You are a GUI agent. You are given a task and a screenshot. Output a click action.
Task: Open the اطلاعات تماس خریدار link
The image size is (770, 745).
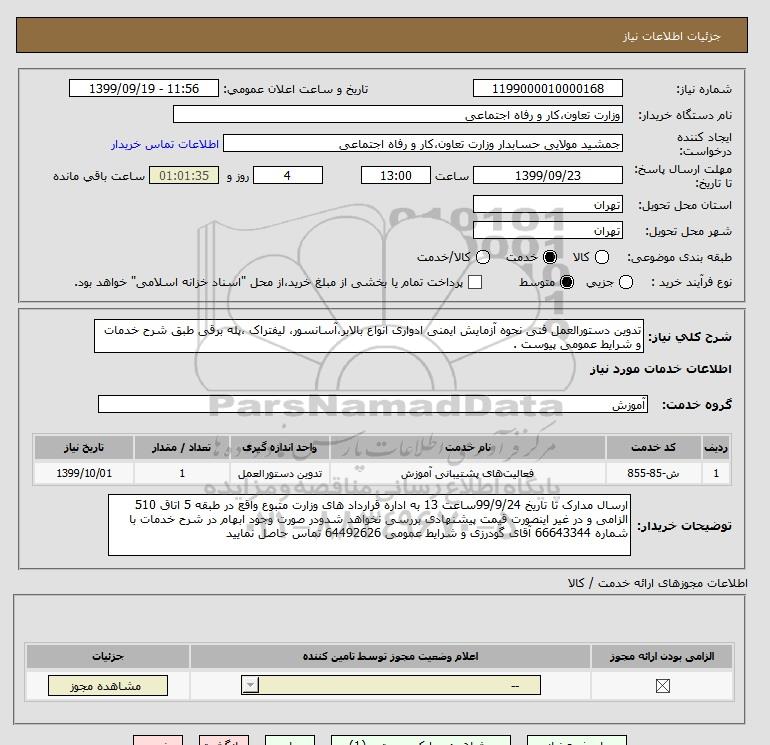tap(165, 144)
